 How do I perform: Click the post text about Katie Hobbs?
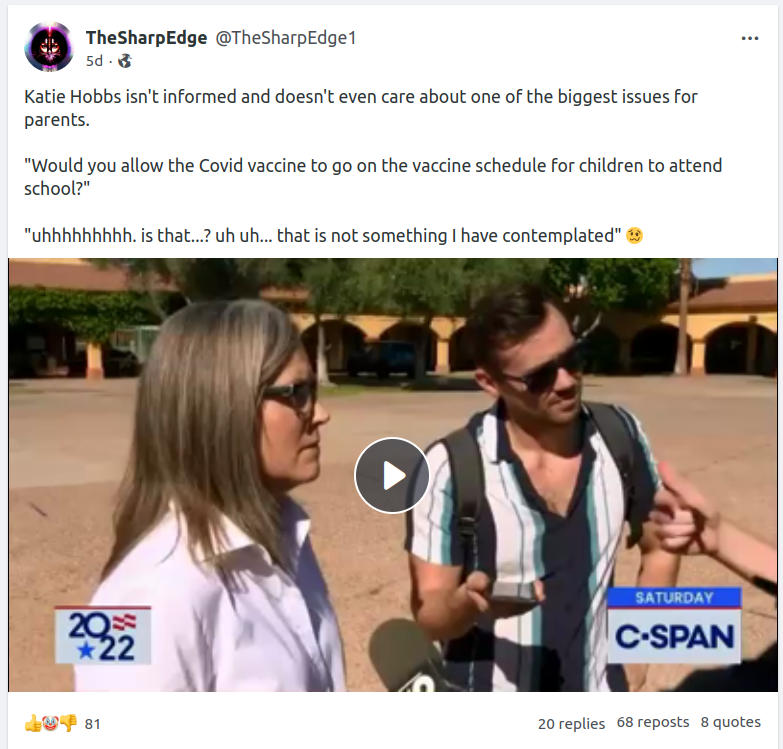click(x=361, y=108)
